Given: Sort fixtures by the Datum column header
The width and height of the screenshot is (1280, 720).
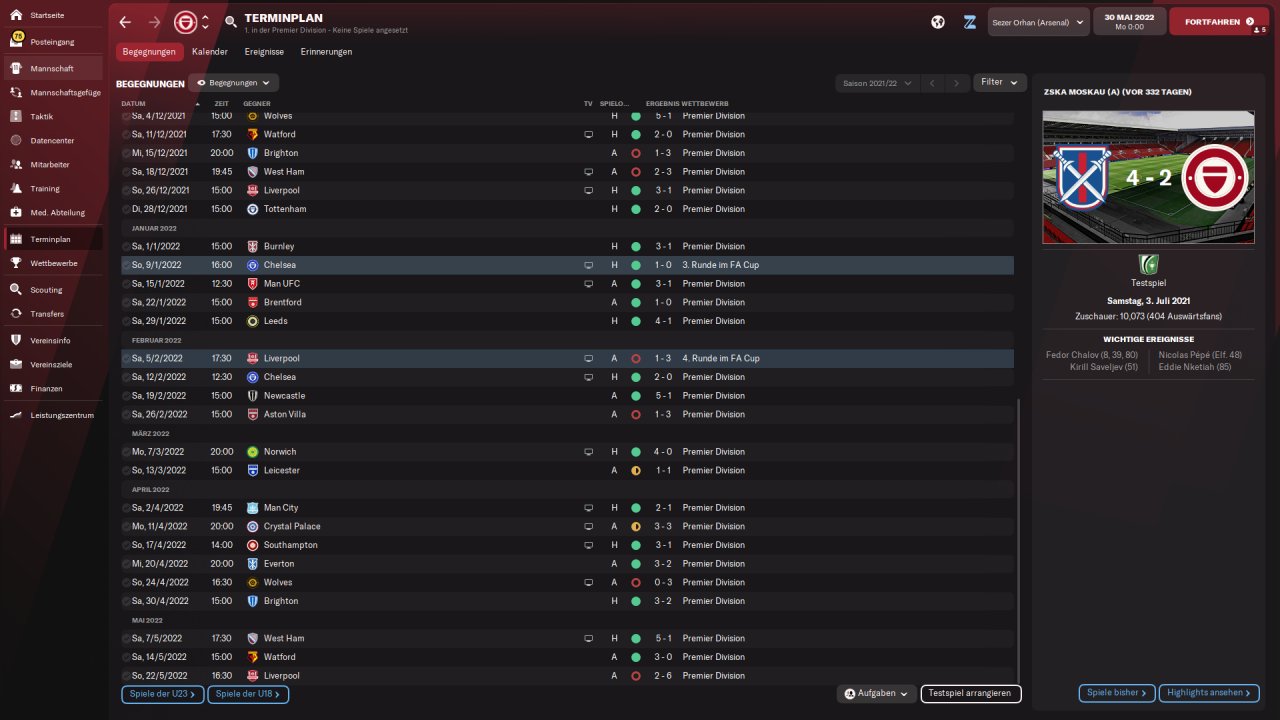Looking at the screenshot, I should point(133,104).
